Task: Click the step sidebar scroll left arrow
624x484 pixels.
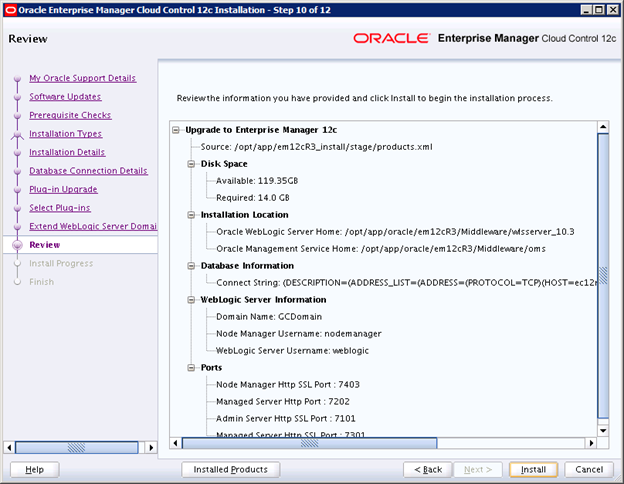Action: [9, 447]
